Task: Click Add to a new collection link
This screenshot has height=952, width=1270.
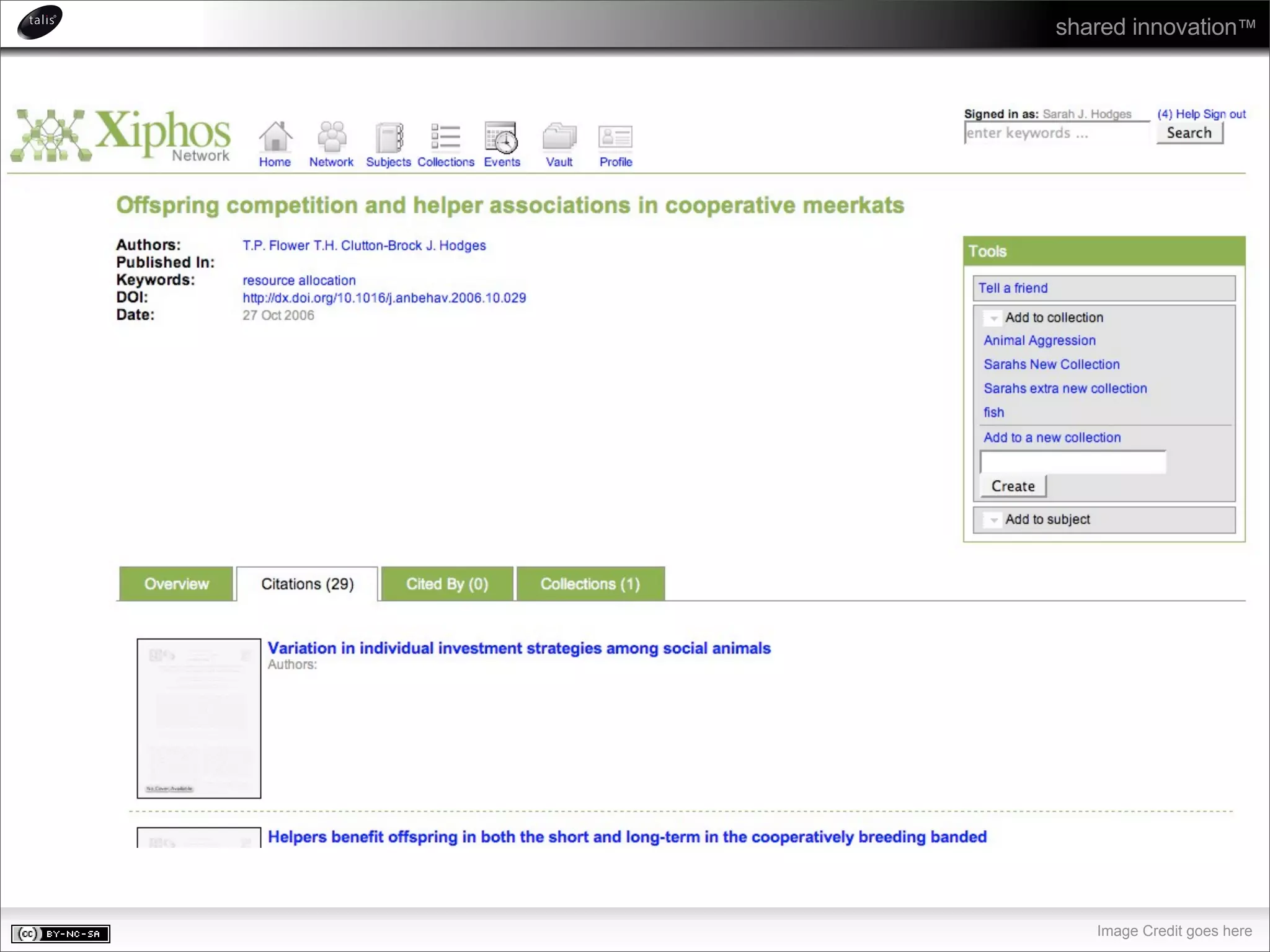Action: click(1052, 438)
